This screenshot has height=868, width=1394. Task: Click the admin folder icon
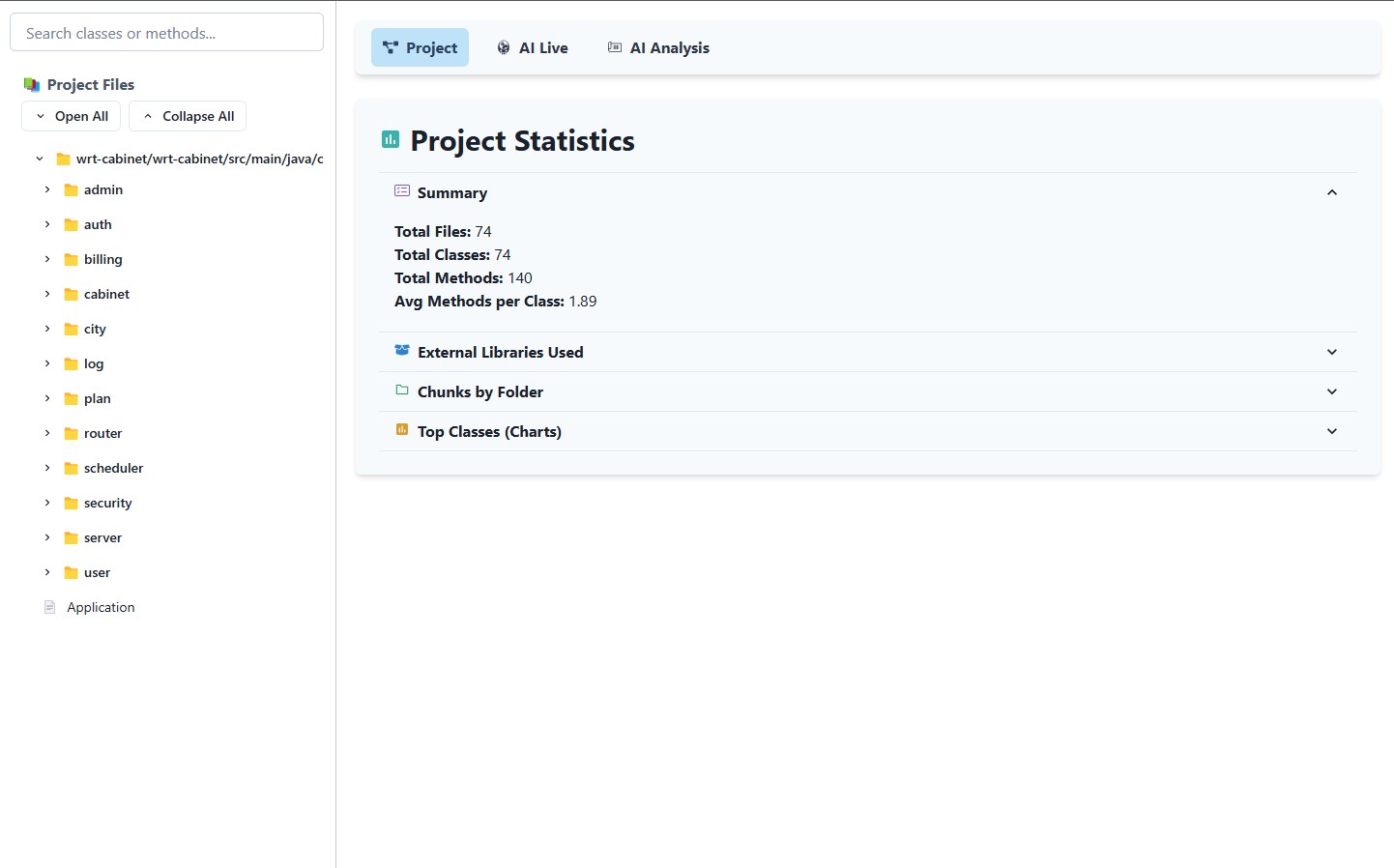coord(71,190)
